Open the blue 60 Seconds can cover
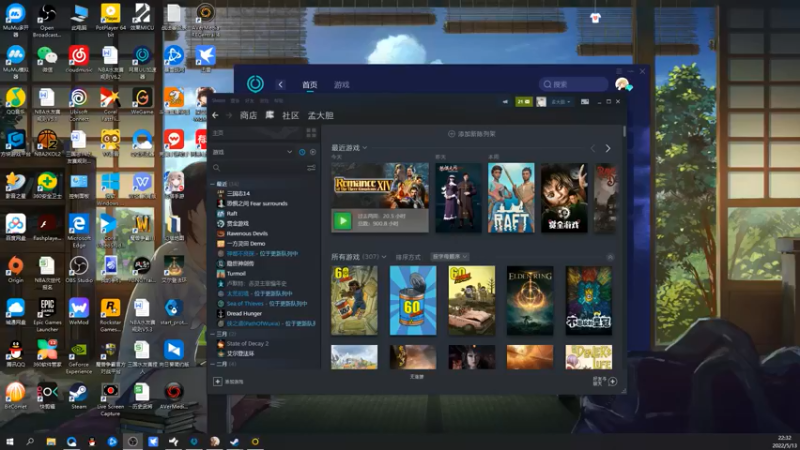 pyautogui.click(x=413, y=300)
